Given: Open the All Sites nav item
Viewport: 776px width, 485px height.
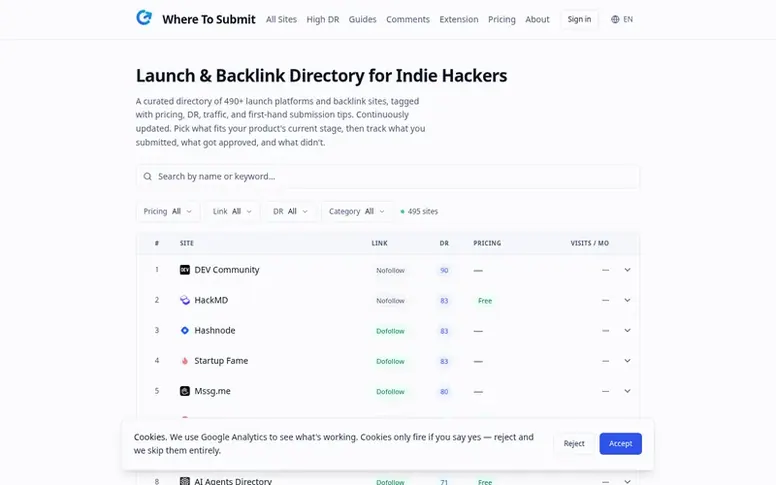Looking at the screenshot, I should tap(281, 19).
